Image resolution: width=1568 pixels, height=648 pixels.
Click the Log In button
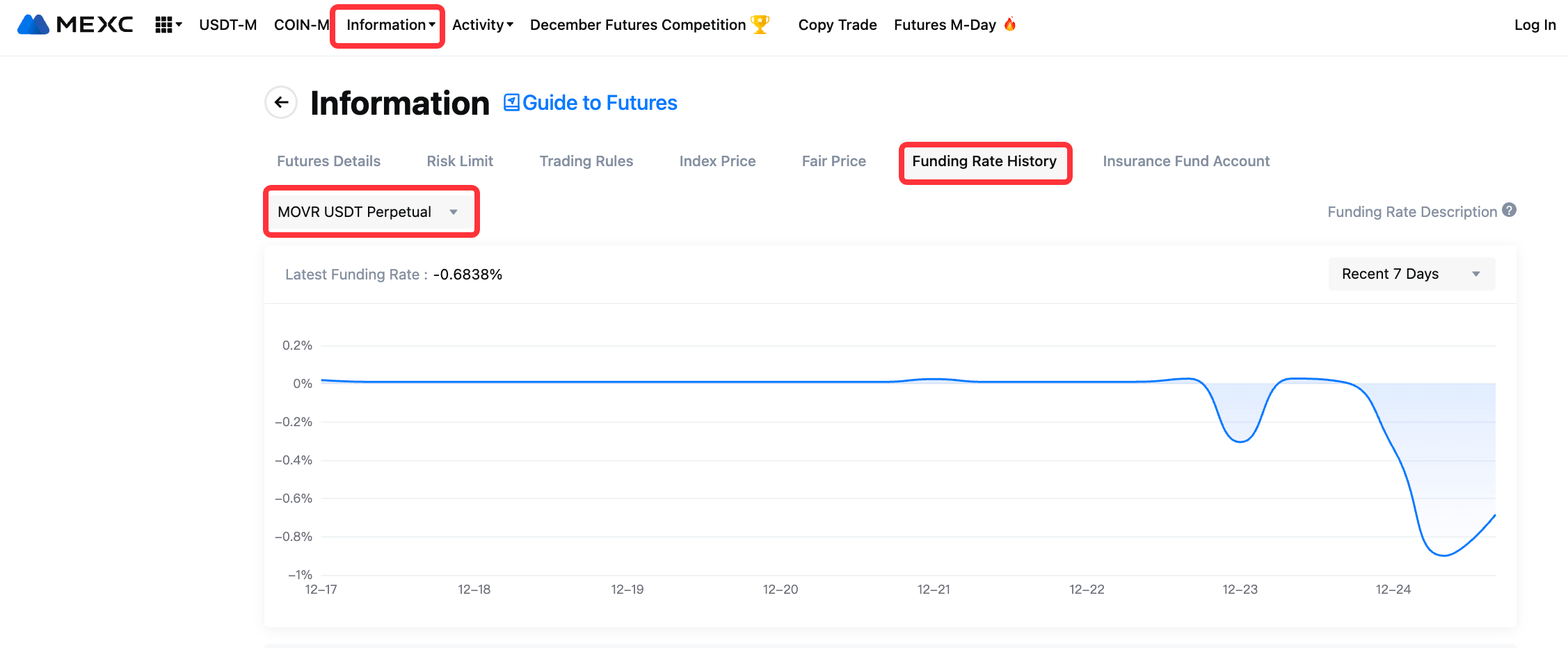point(1535,25)
